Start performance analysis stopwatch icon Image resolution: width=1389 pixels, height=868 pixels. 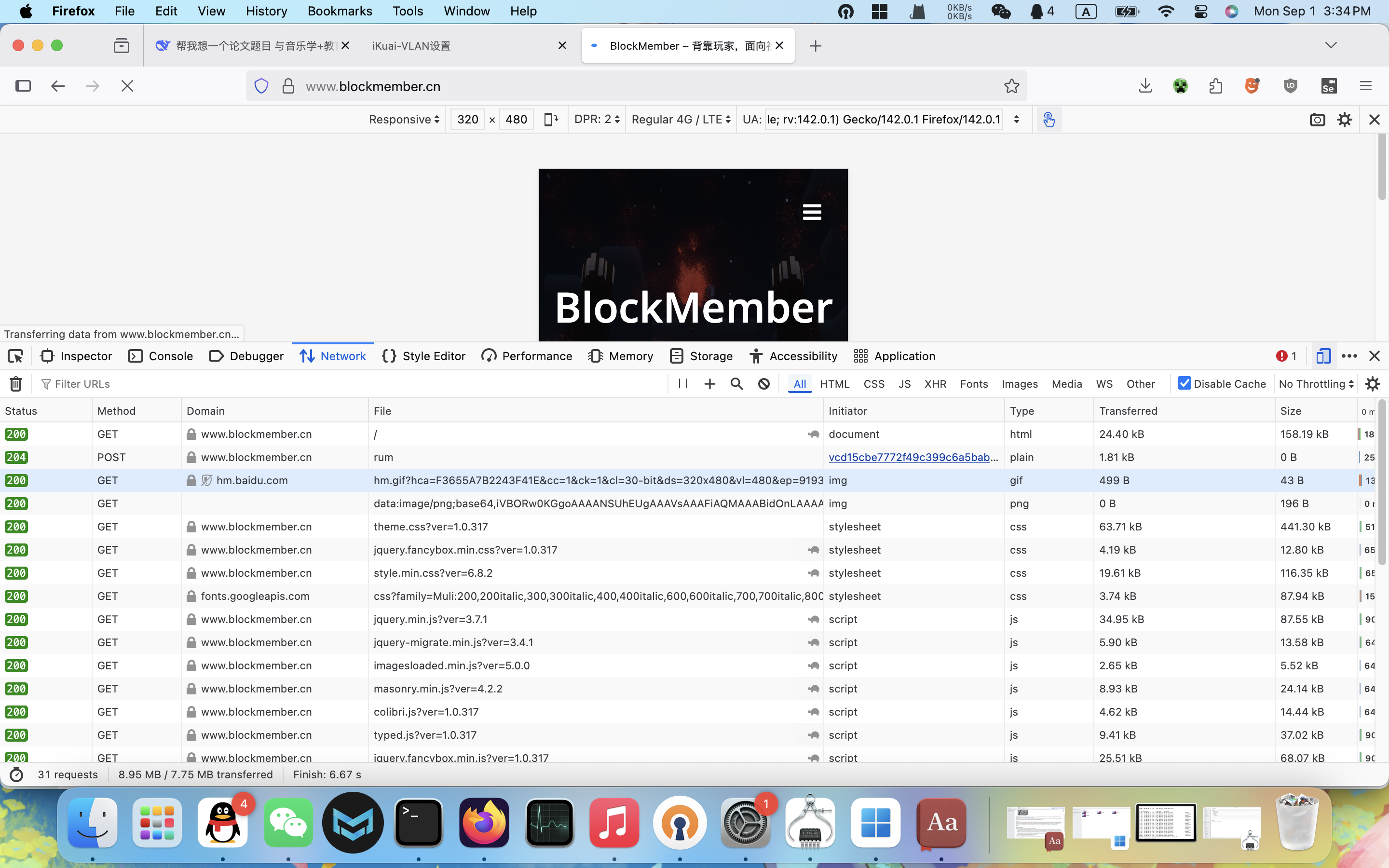[x=17, y=774]
